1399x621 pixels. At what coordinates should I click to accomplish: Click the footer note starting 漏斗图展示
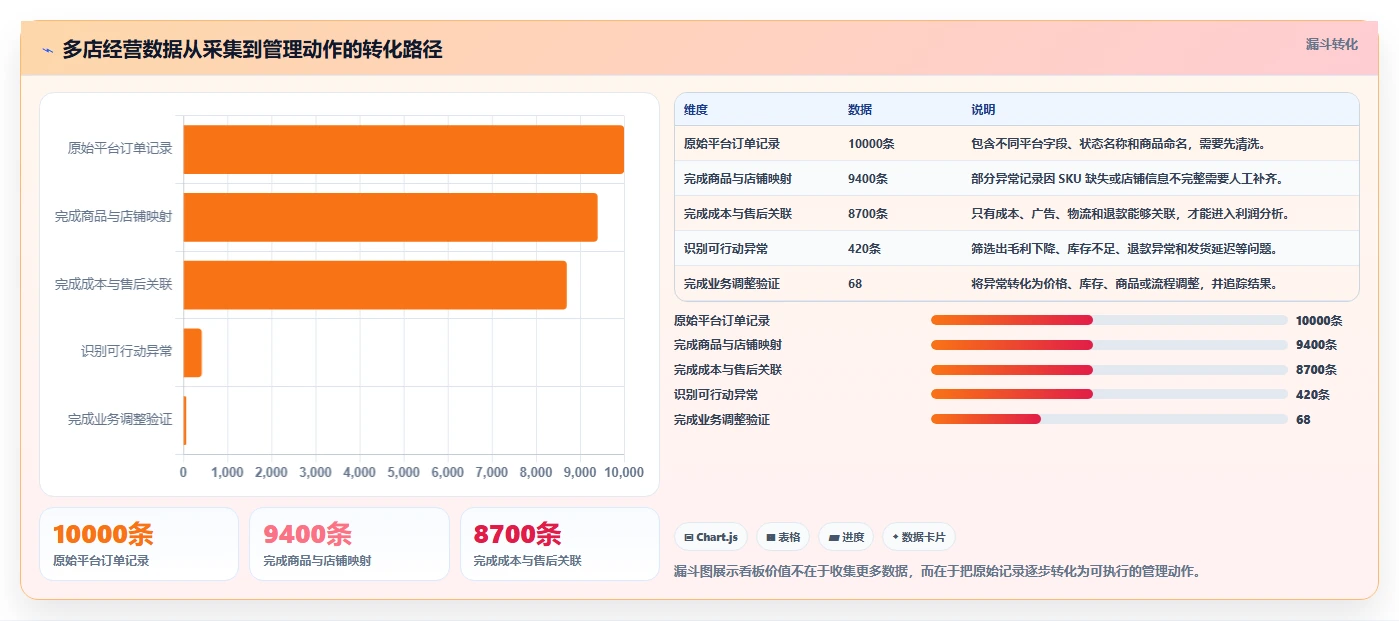click(x=937, y=572)
